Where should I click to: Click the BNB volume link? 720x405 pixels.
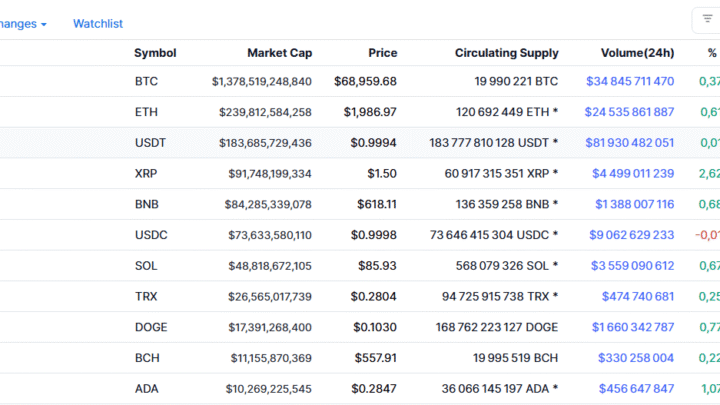(634, 205)
